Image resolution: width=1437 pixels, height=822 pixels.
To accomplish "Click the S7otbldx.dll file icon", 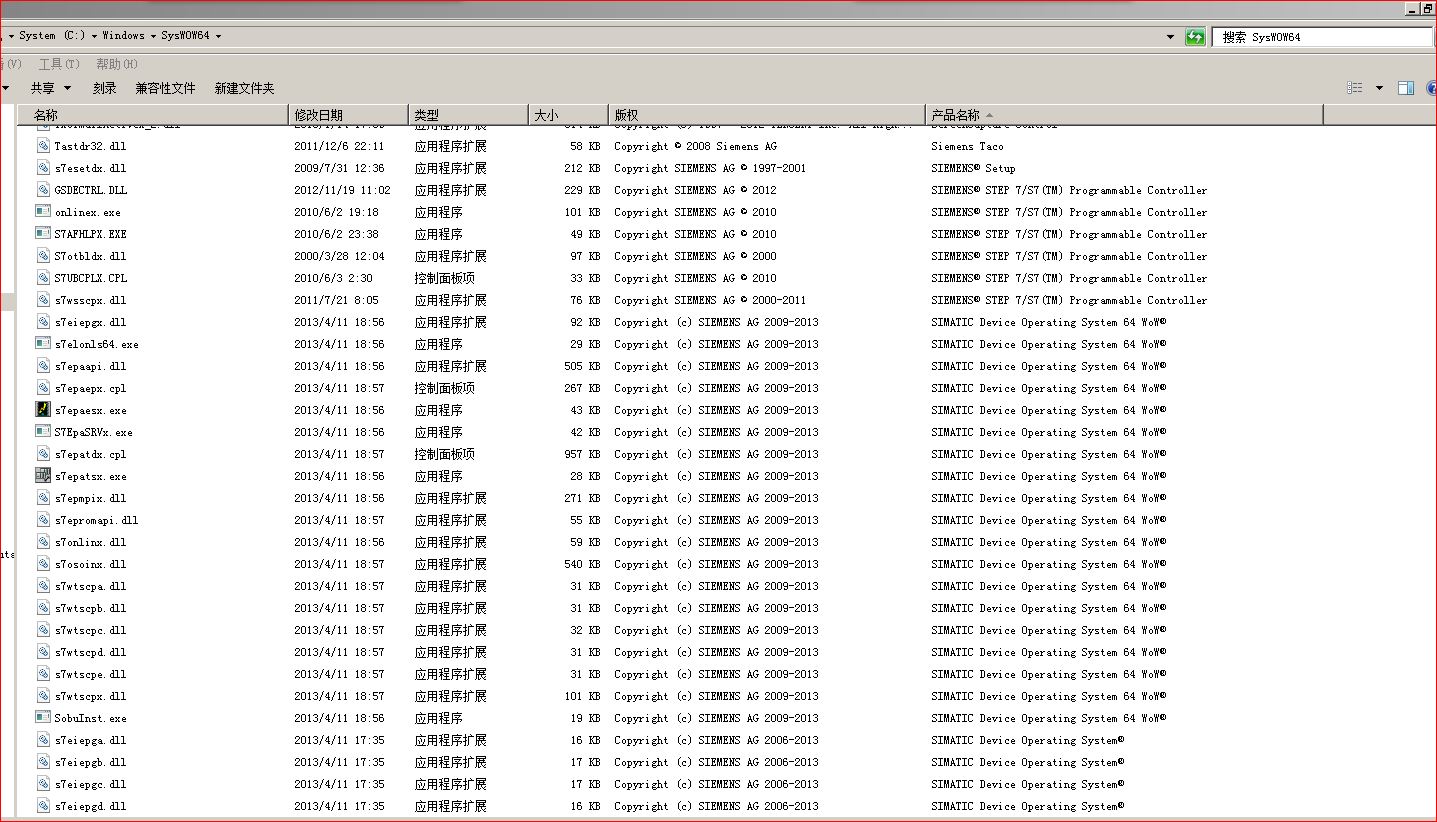I will [43, 256].
